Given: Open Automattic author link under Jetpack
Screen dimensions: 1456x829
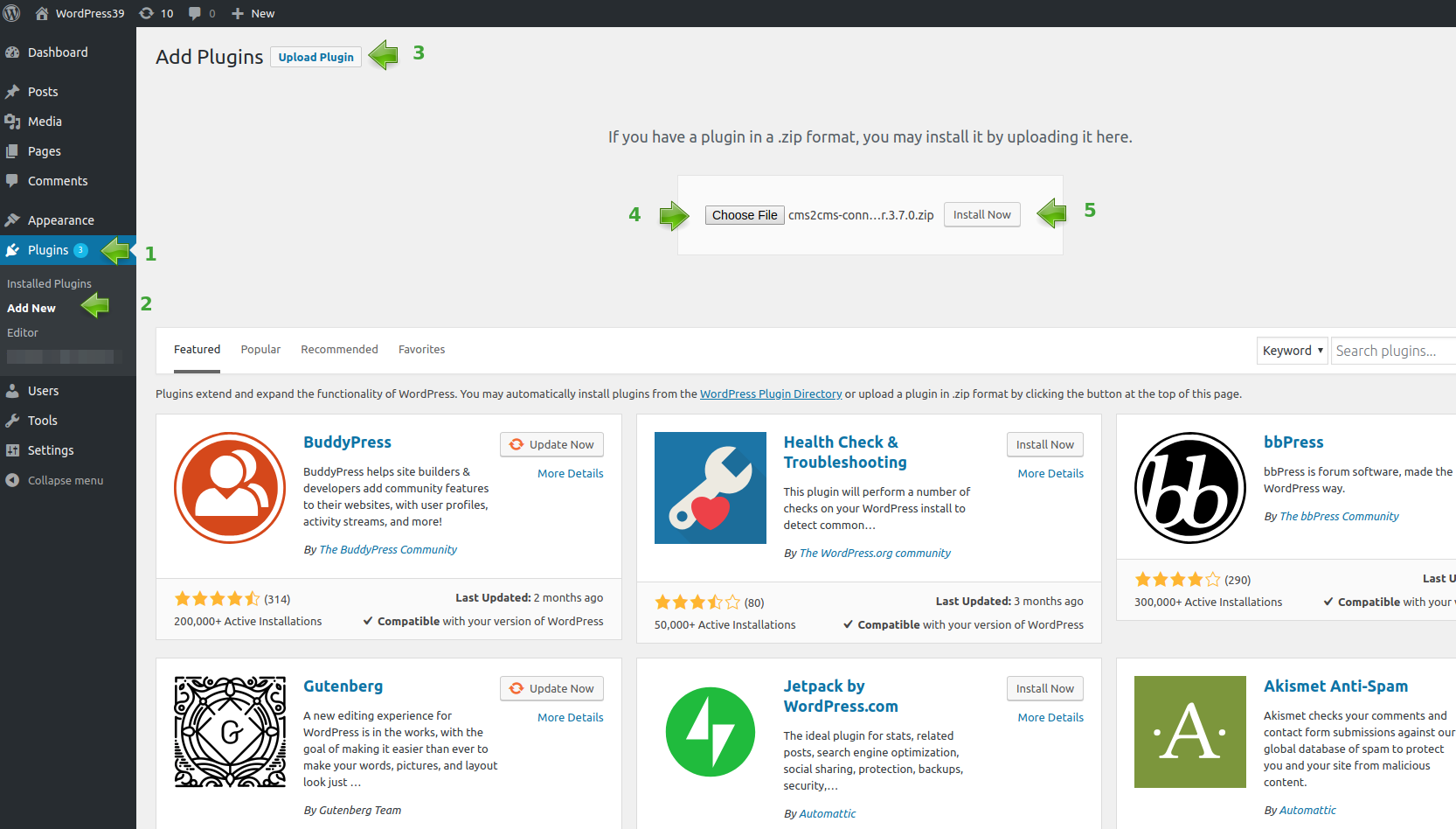Looking at the screenshot, I should (827, 814).
